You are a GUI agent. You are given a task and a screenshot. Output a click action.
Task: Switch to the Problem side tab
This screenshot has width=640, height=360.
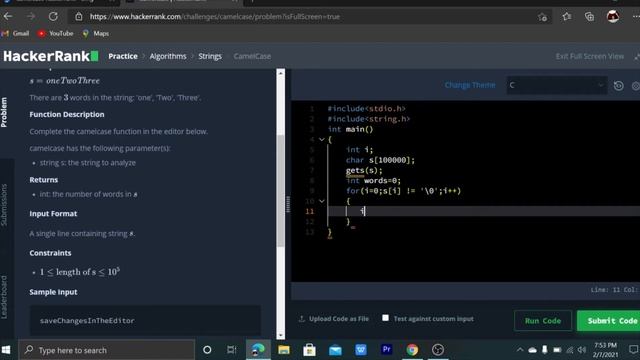pos(4,112)
